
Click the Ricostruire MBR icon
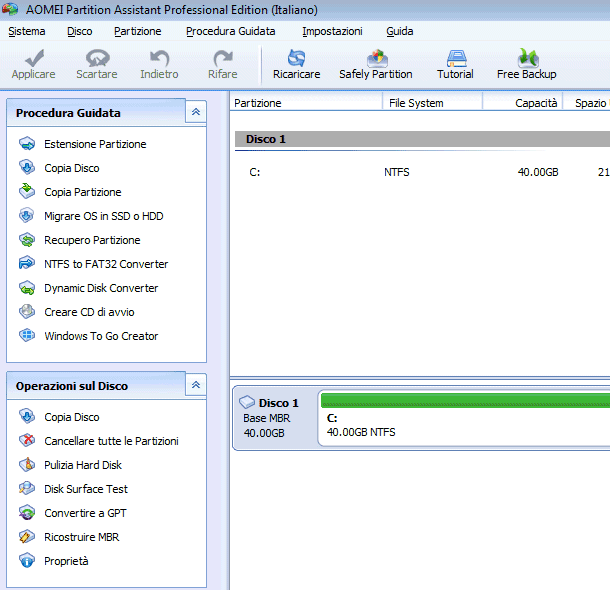(x=27, y=537)
